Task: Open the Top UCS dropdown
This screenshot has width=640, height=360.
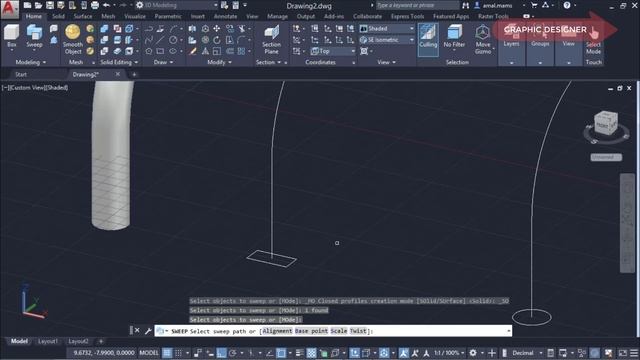Action: [x=333, y=51]
